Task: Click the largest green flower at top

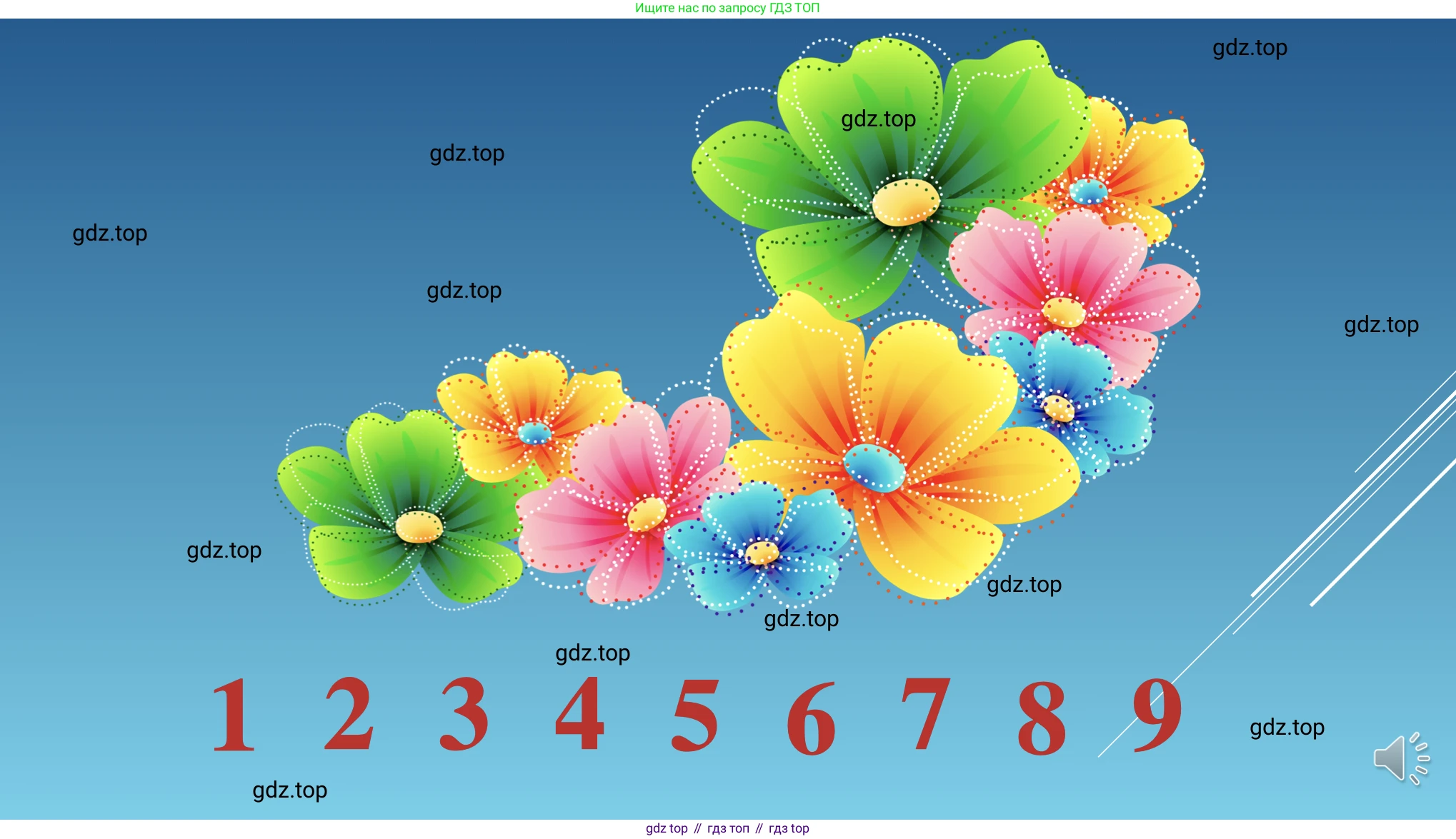Action: (x=905, y=201)
